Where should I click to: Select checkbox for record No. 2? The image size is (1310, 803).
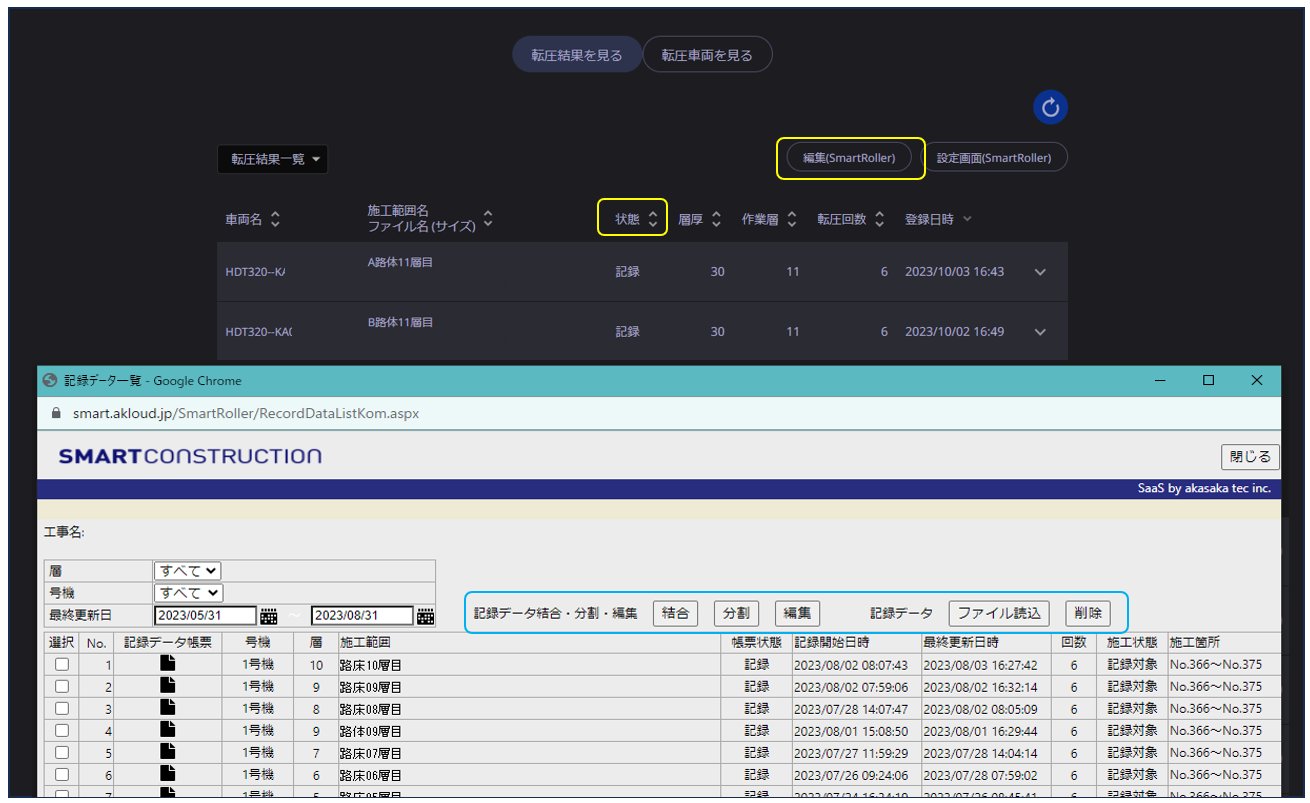(x=62, y=686)
